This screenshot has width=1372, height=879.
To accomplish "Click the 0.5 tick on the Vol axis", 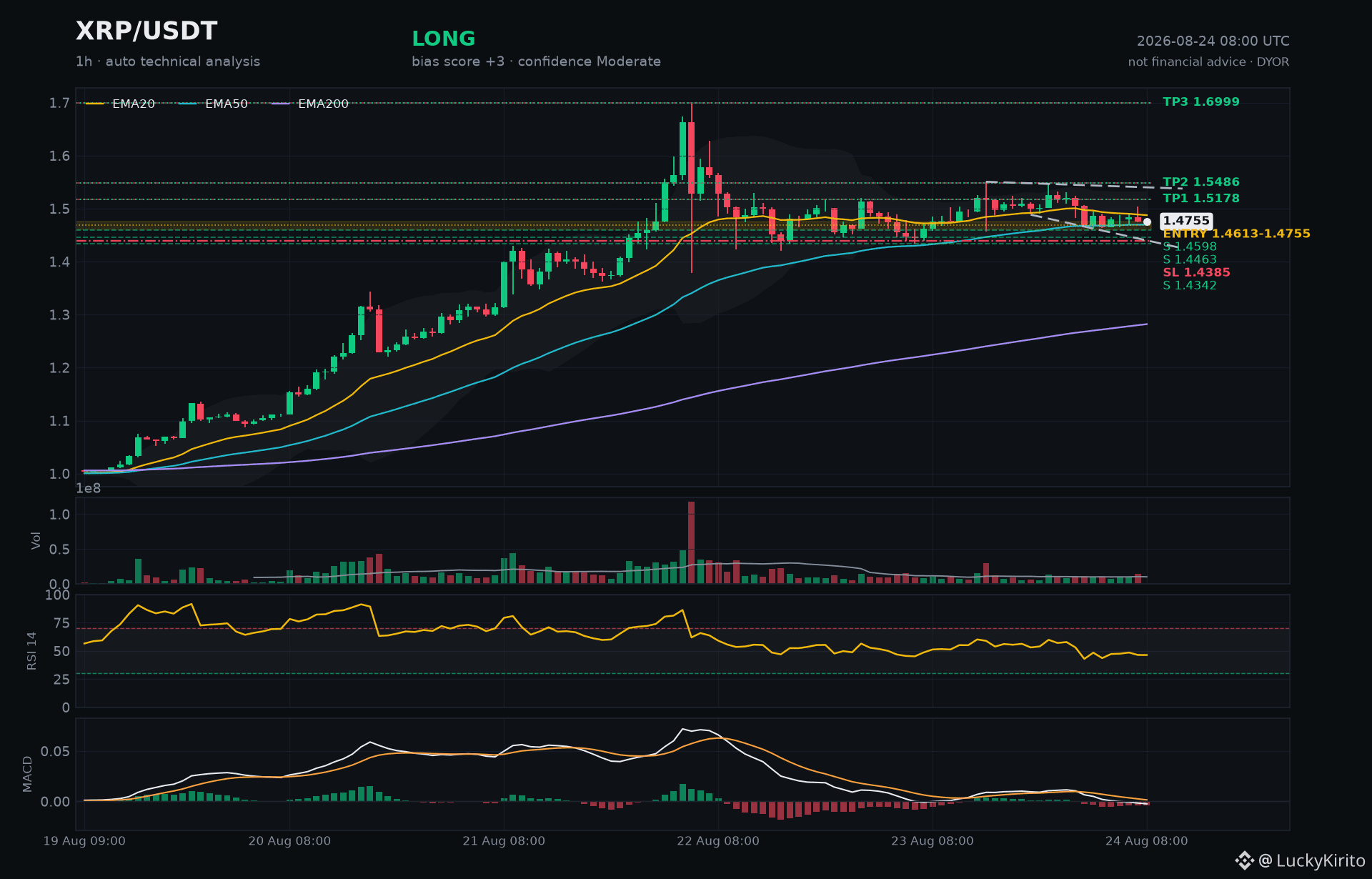I will point(59,550).
